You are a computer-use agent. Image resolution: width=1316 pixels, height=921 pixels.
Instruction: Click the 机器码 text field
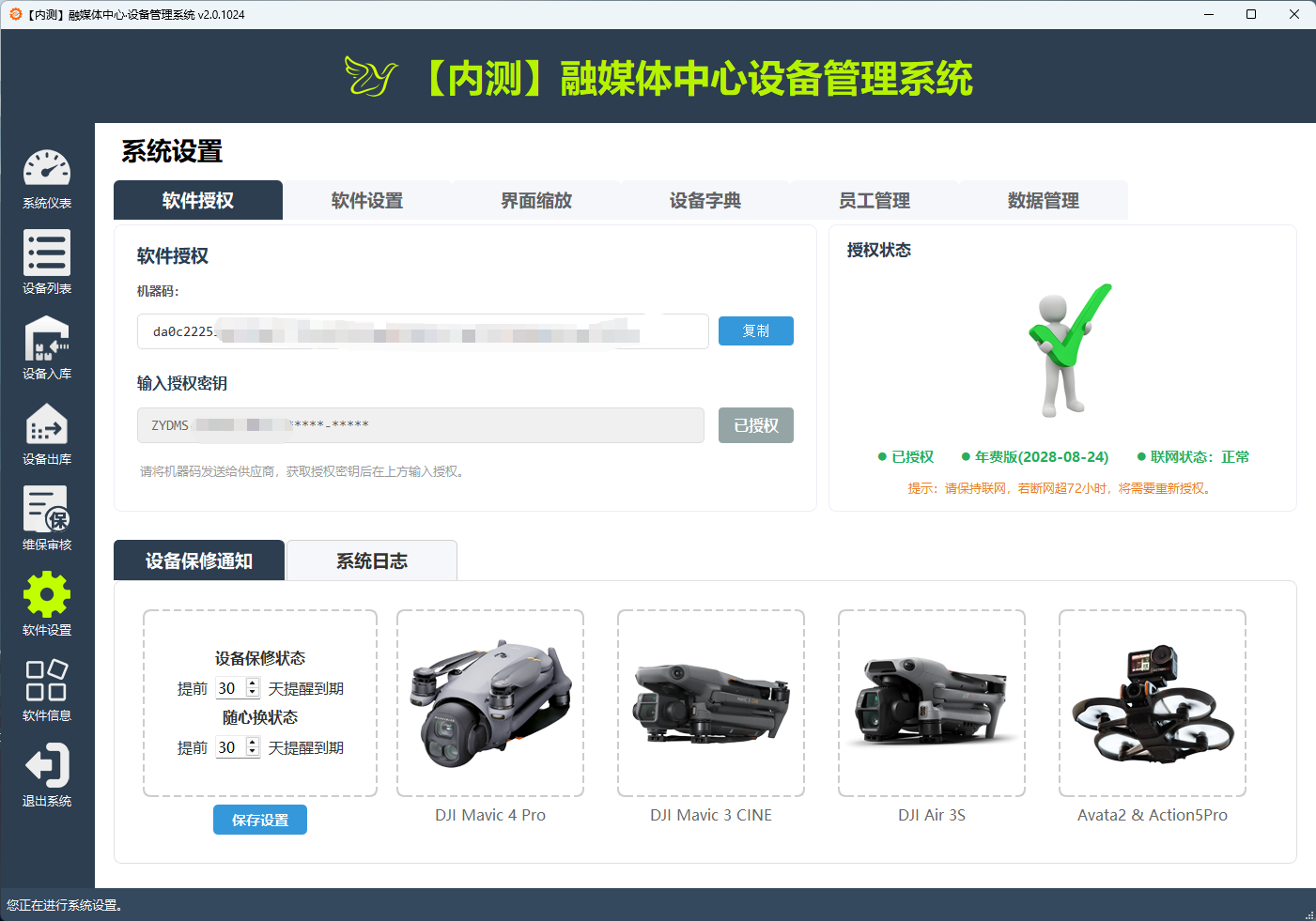click(x=423, y=331)
